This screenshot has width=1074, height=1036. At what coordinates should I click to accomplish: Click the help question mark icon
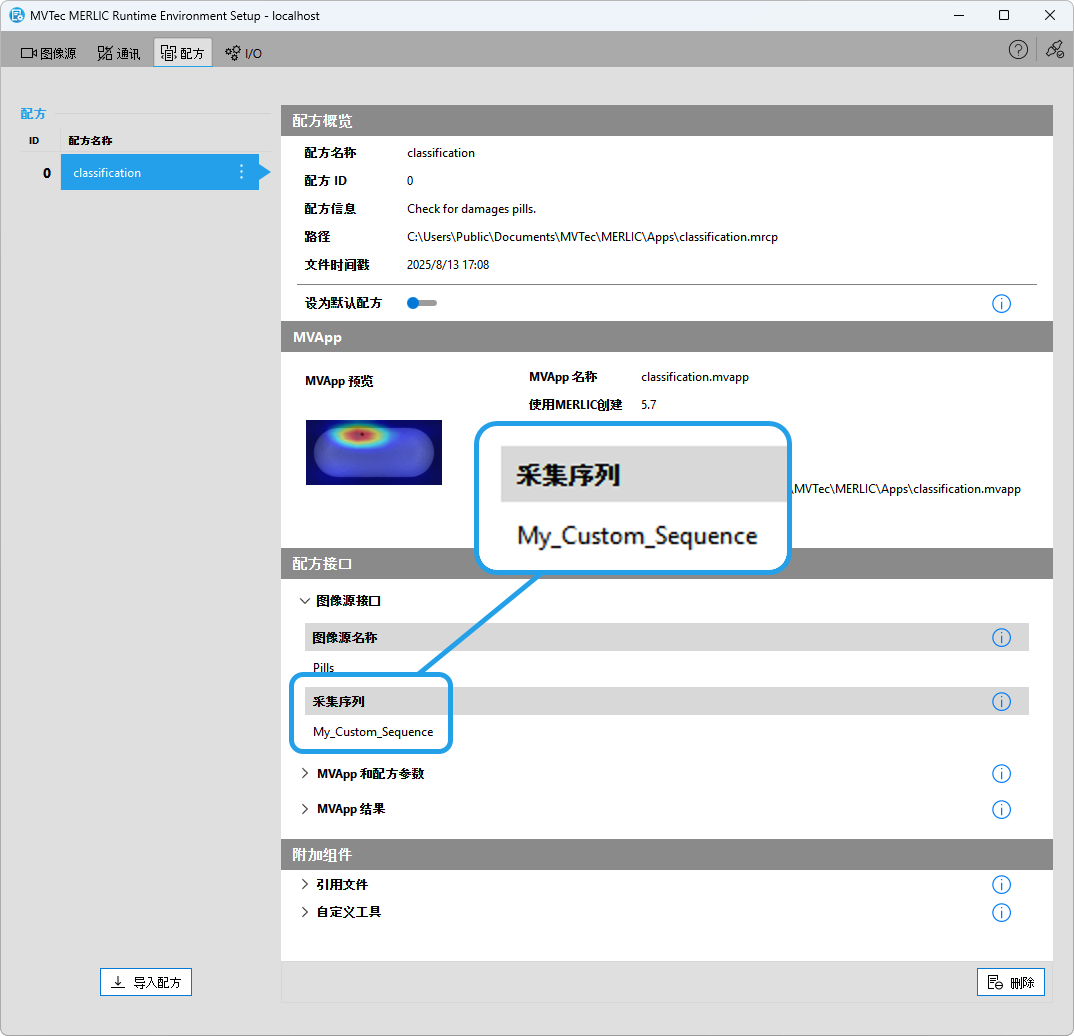[1018, 50]
